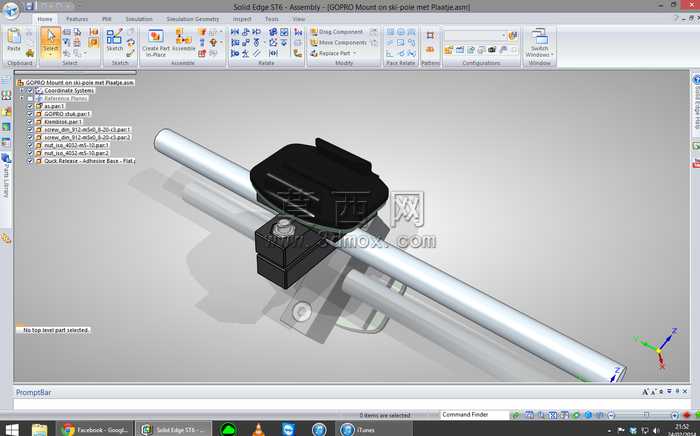Expand the Reference Planes tree node
The width and height of the screenshot is (700, 436).
pyautogui.click(x=22, y=98)
